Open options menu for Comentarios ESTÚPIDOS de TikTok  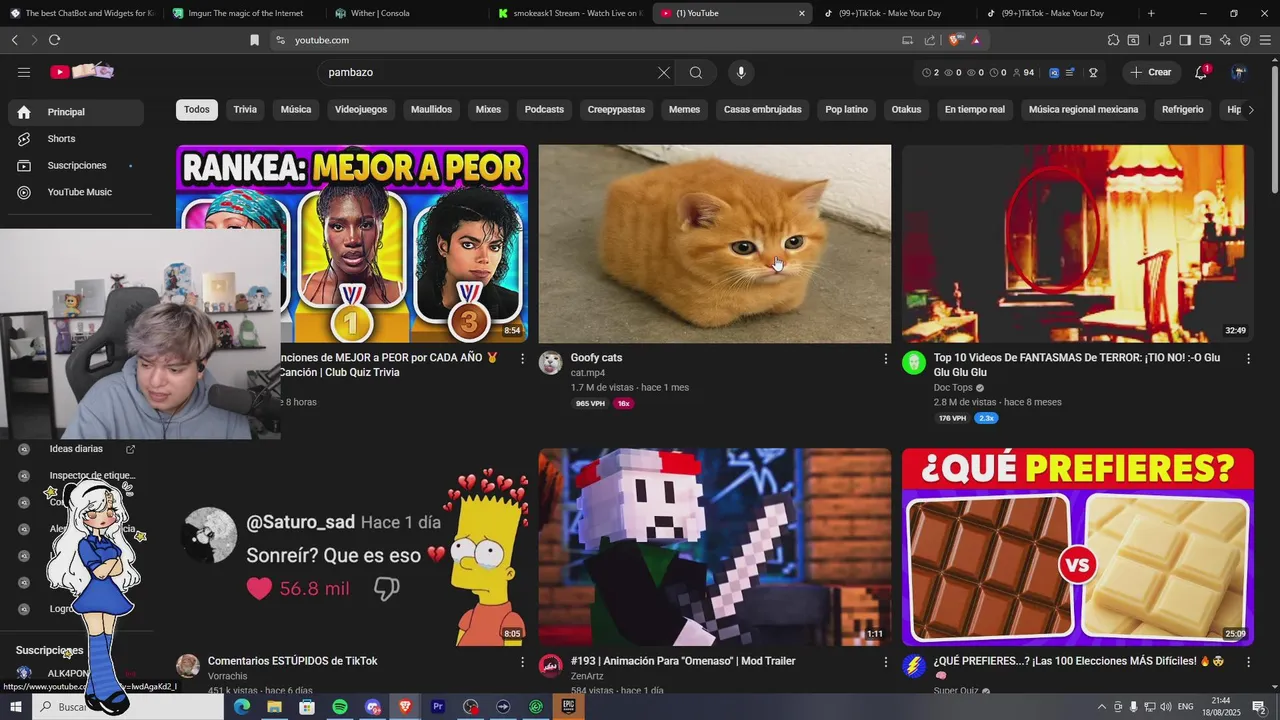(522, 662)
